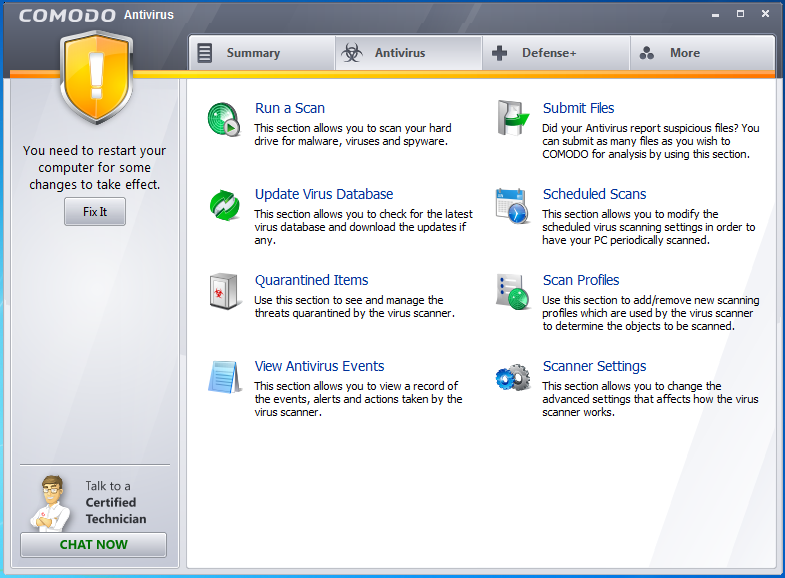Minimize the COMODO Antivirus window
This screenshot has height=578, width=785.
[x=715, y=15]
